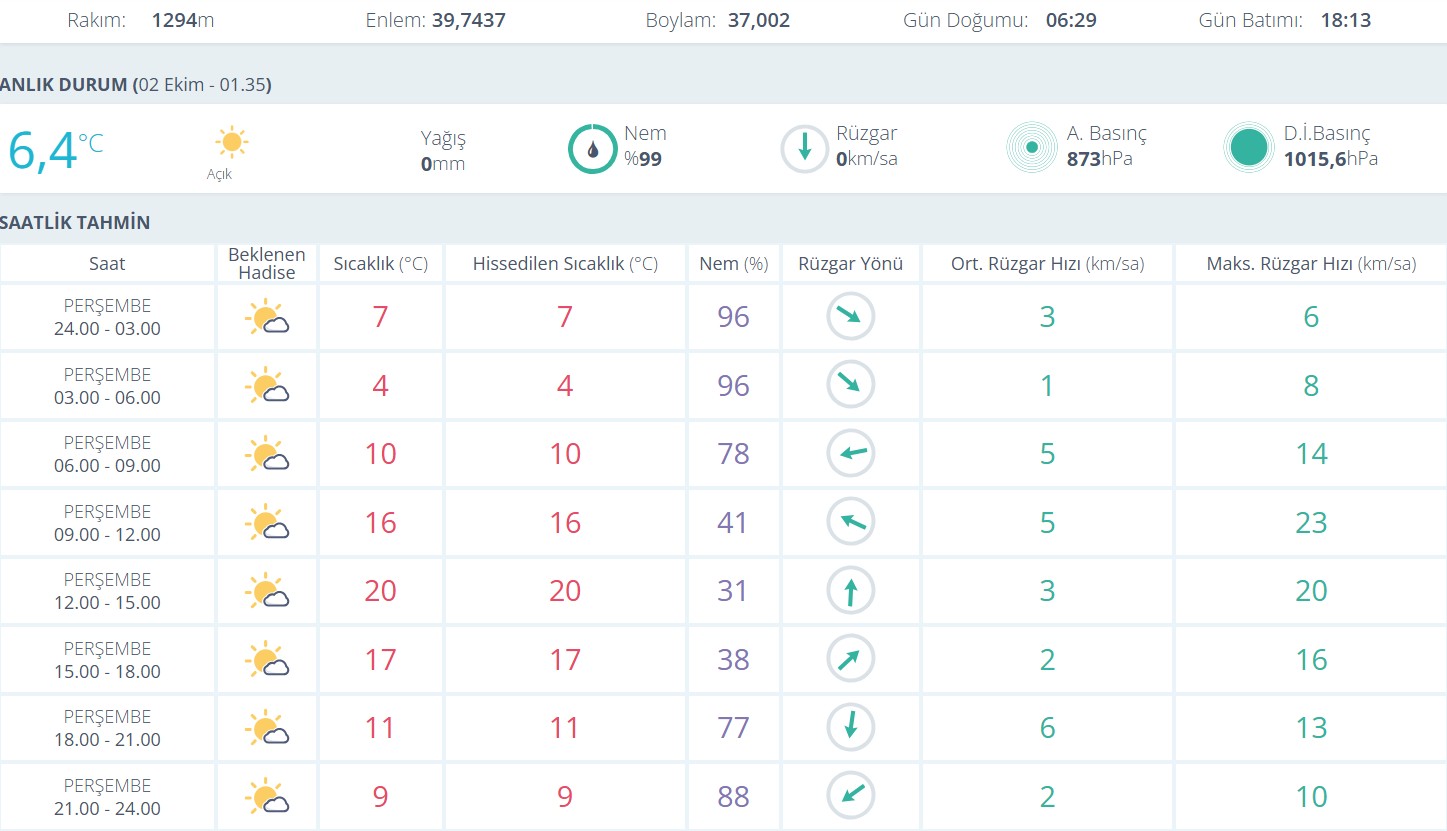Image resolution: width=1447 pixels, height=831 pixels.
Task: Select the Beklenen Hadise column header
Action: coord(267,264)
